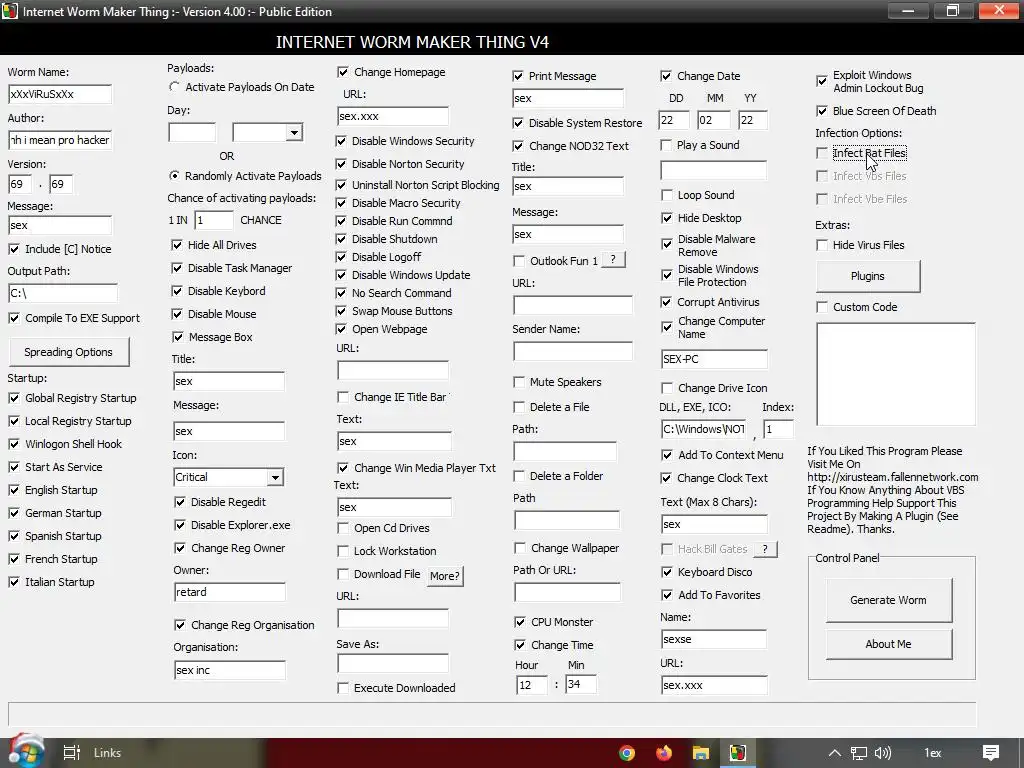Viewport: 1024px width, 768px height.
Task: Click the Hour field showing 12
Action: [x=532, y=685]
